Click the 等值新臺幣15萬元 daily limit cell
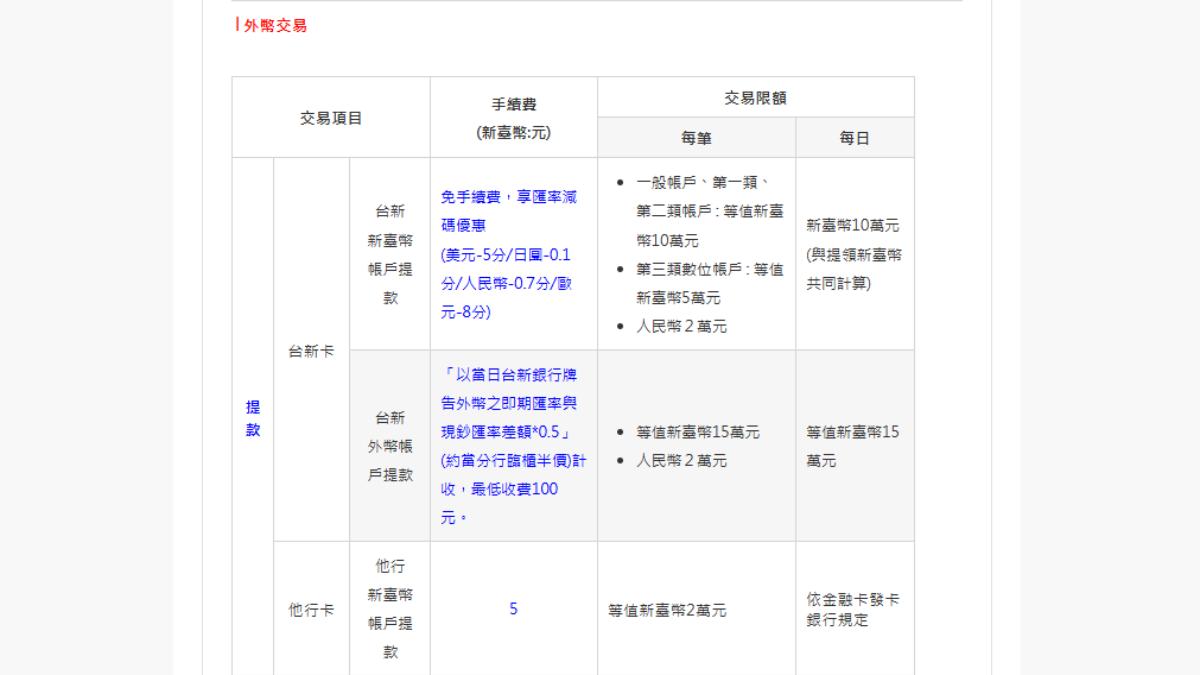This screenshot has height=675, width=1200. point(855,446)
